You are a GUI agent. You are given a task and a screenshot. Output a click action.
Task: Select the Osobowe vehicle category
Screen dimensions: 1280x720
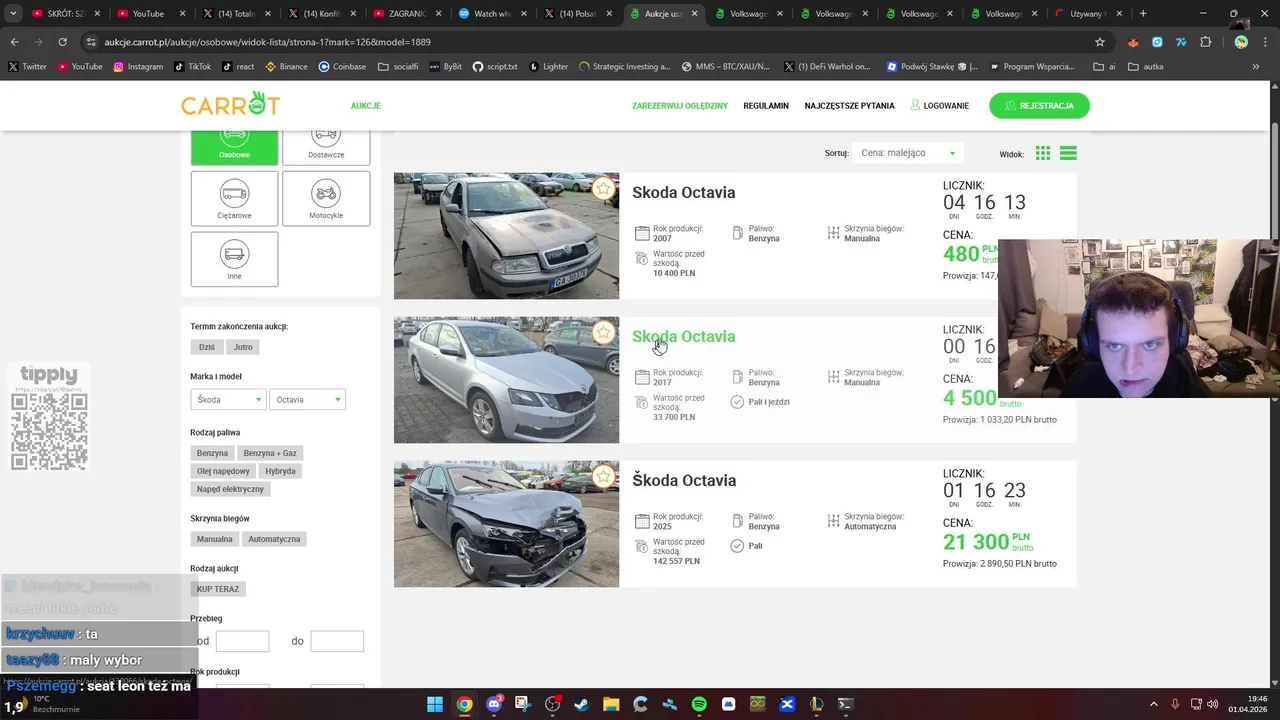(234, 146)
